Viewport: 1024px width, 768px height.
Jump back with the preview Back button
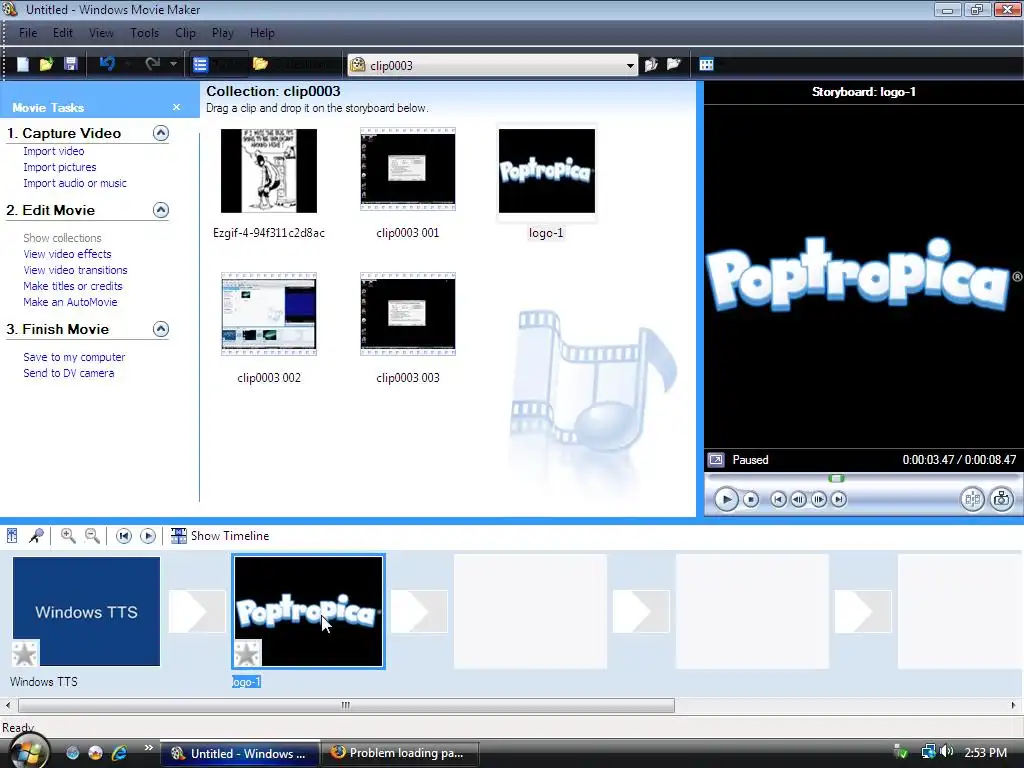click(778, 500)
